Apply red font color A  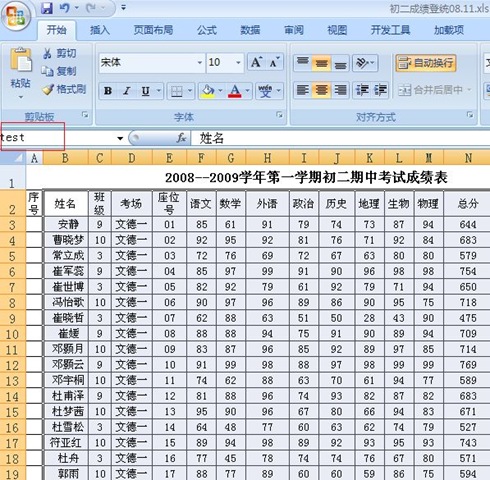click(x=235, y=91)
